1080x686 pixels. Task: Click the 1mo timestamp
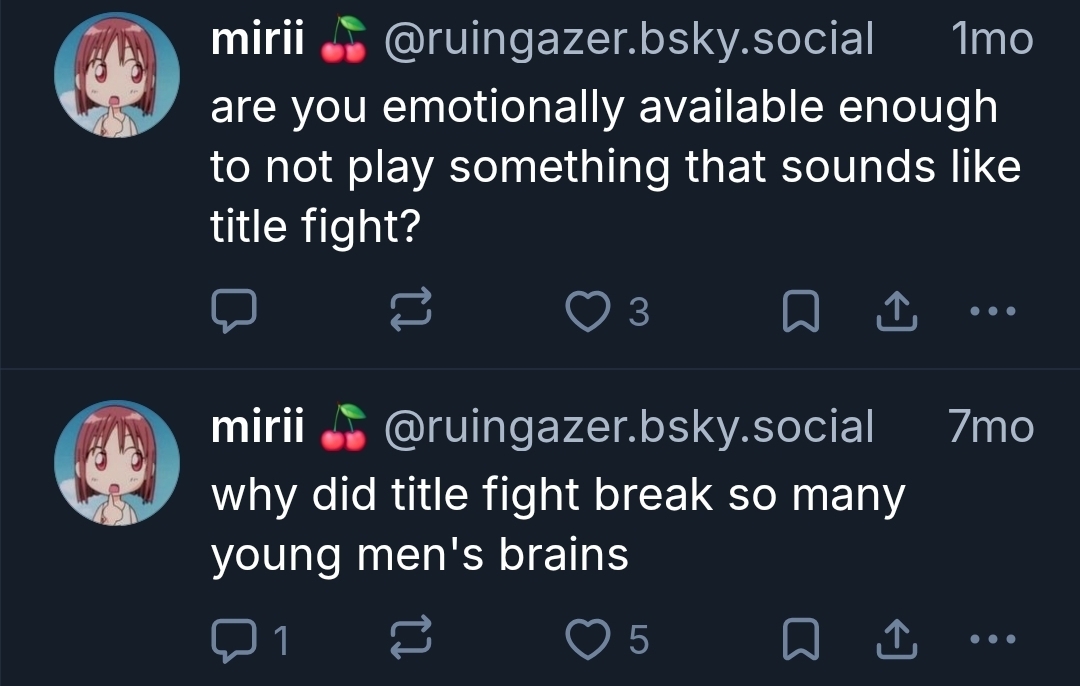point(991,40)
